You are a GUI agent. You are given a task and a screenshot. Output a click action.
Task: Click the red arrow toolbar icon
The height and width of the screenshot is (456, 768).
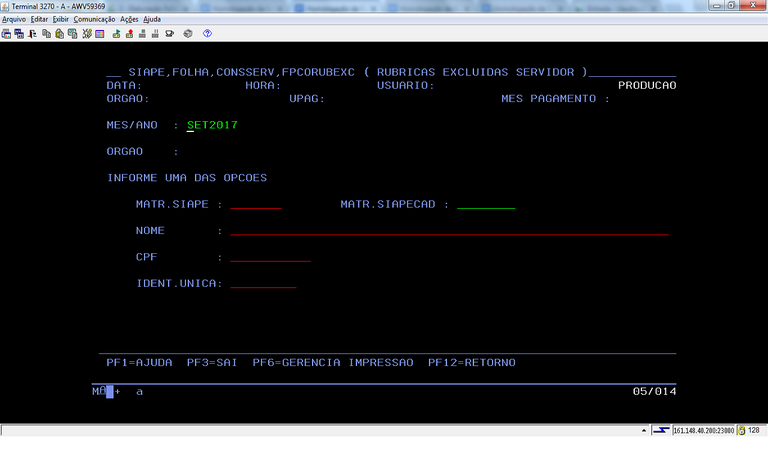pos(129,33)
